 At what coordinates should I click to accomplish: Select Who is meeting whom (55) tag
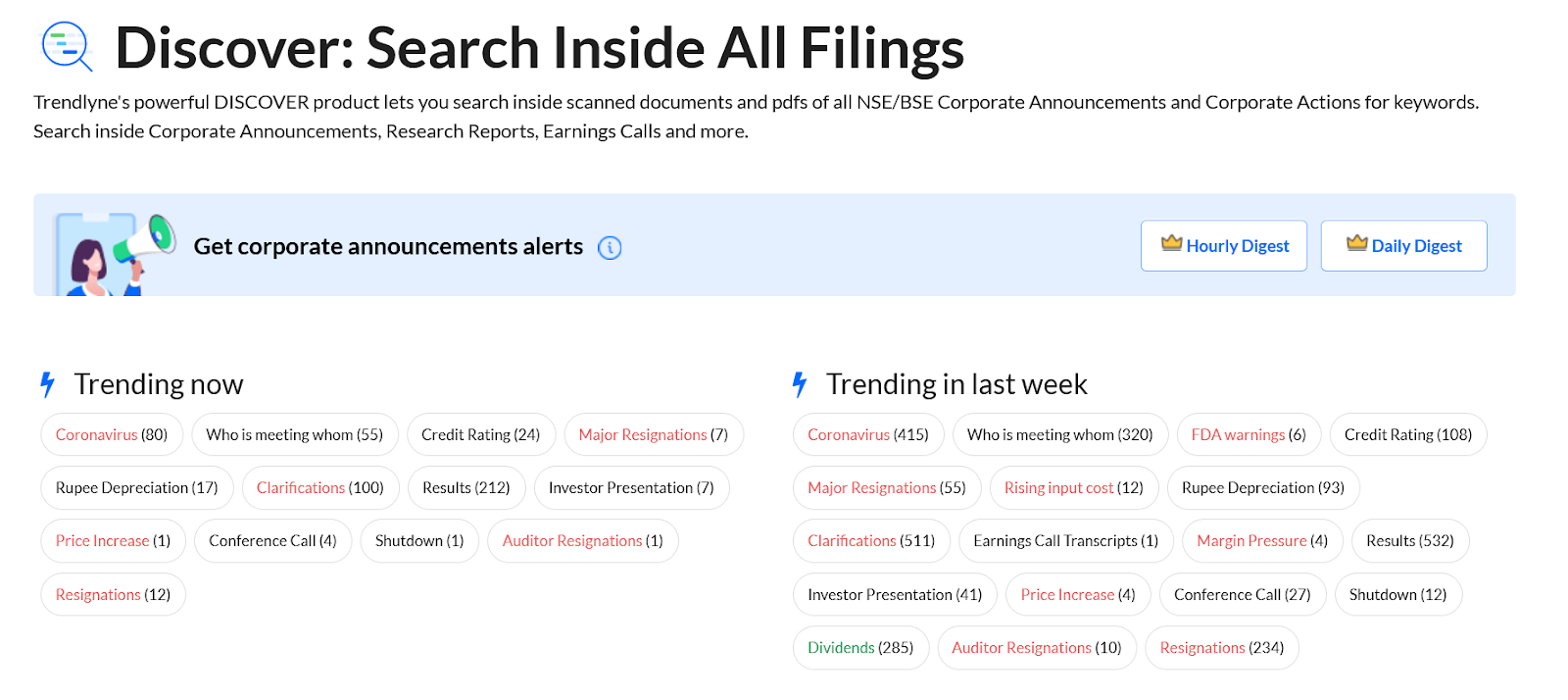[x=295, y=434]
